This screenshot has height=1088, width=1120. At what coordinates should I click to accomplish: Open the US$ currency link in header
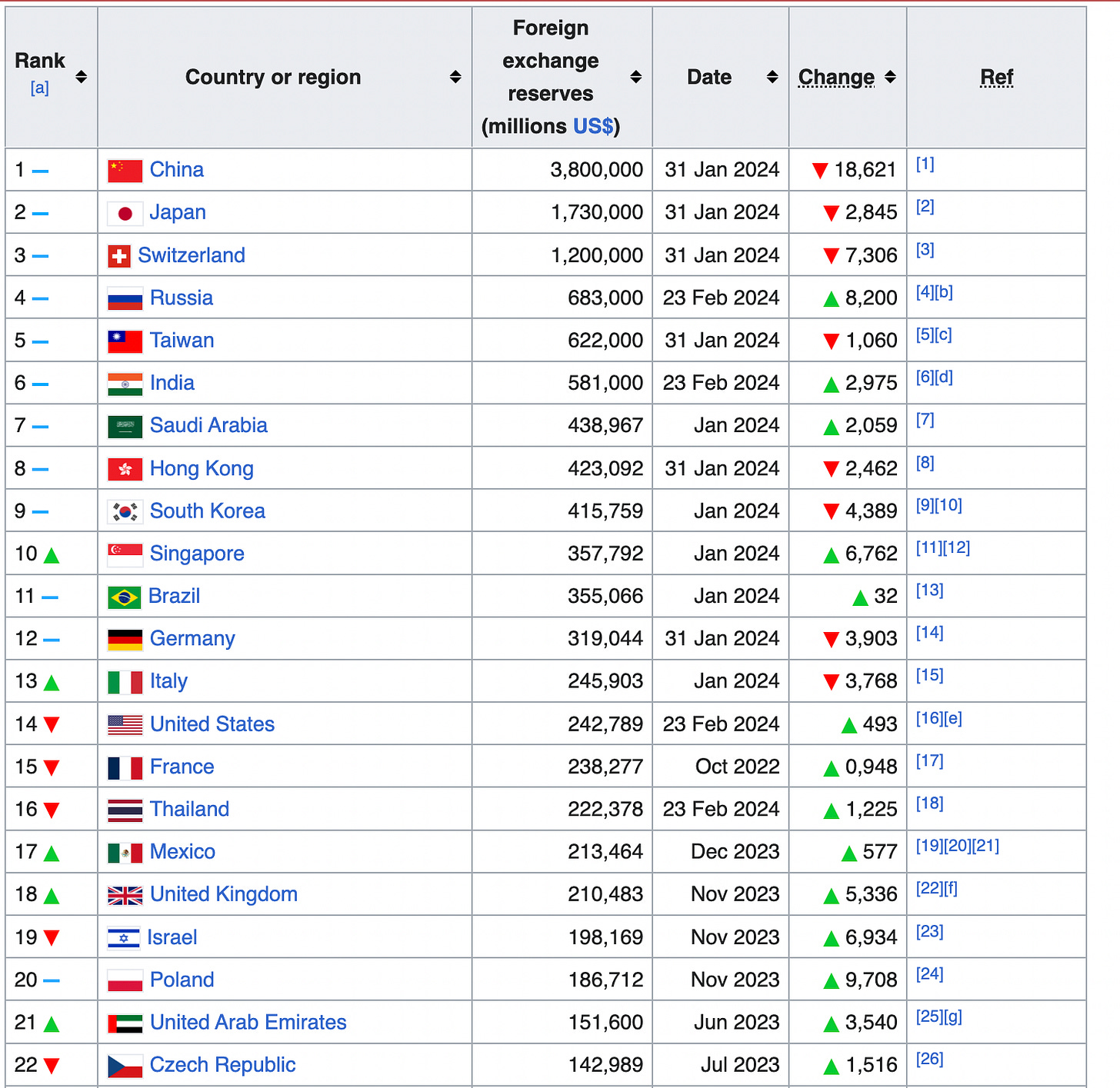pyautogui.click(x=593, y=126)
